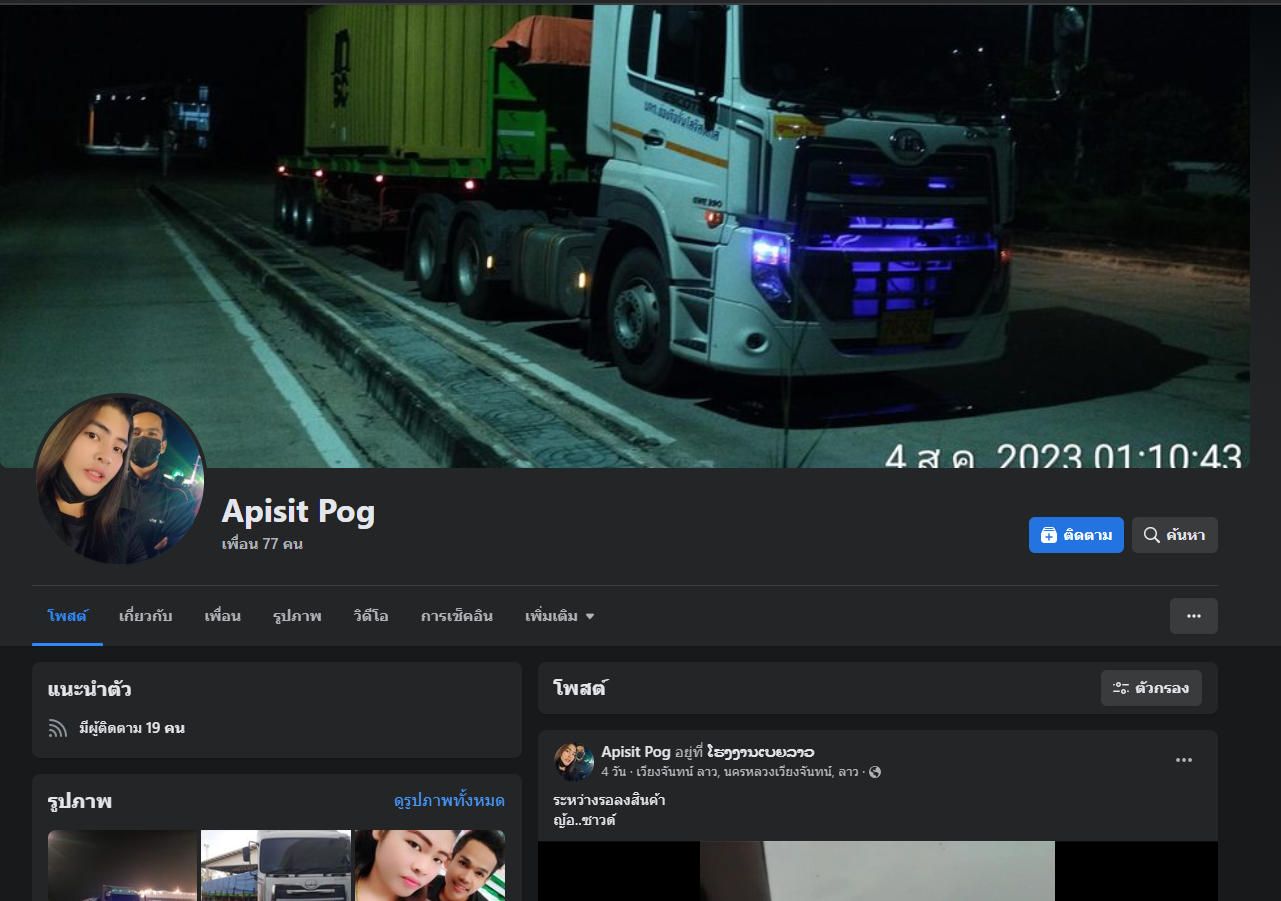The width and height of the screenshot is (1281, 901).
Task: Click the followers RSS feed icon
Action: [57, 728]
